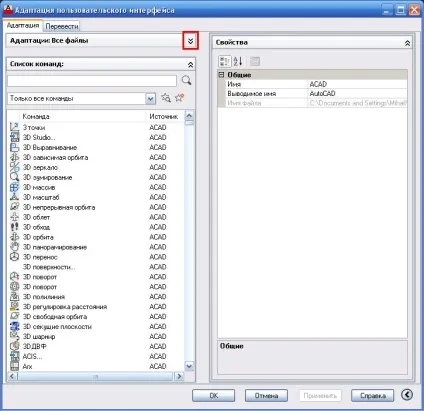Click the command list scroll up arrow
The height and width of the screenshot is (411, 424).
pos(189,116)
